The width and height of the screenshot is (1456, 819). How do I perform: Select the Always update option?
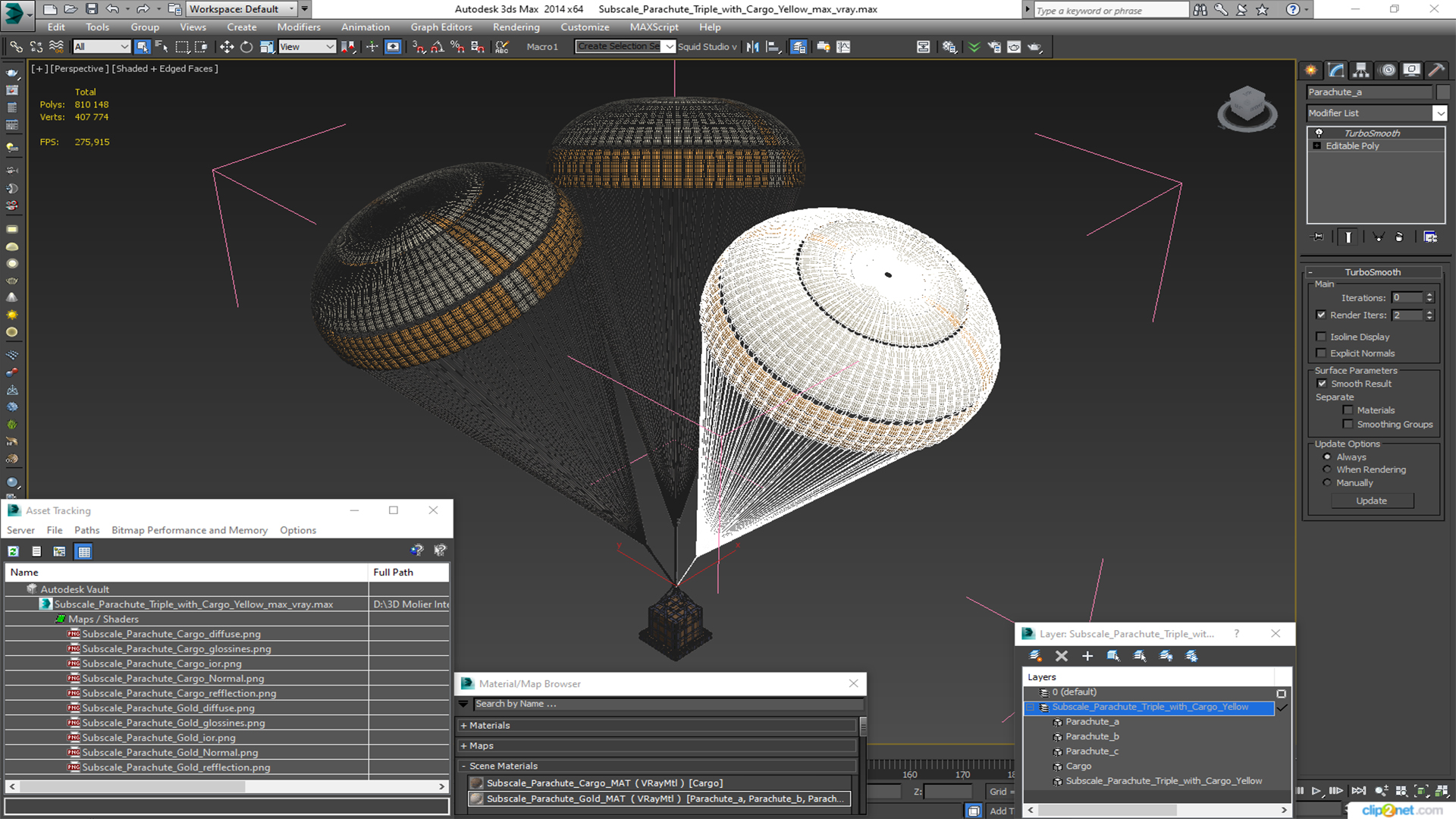click(x=1327, y=457)
